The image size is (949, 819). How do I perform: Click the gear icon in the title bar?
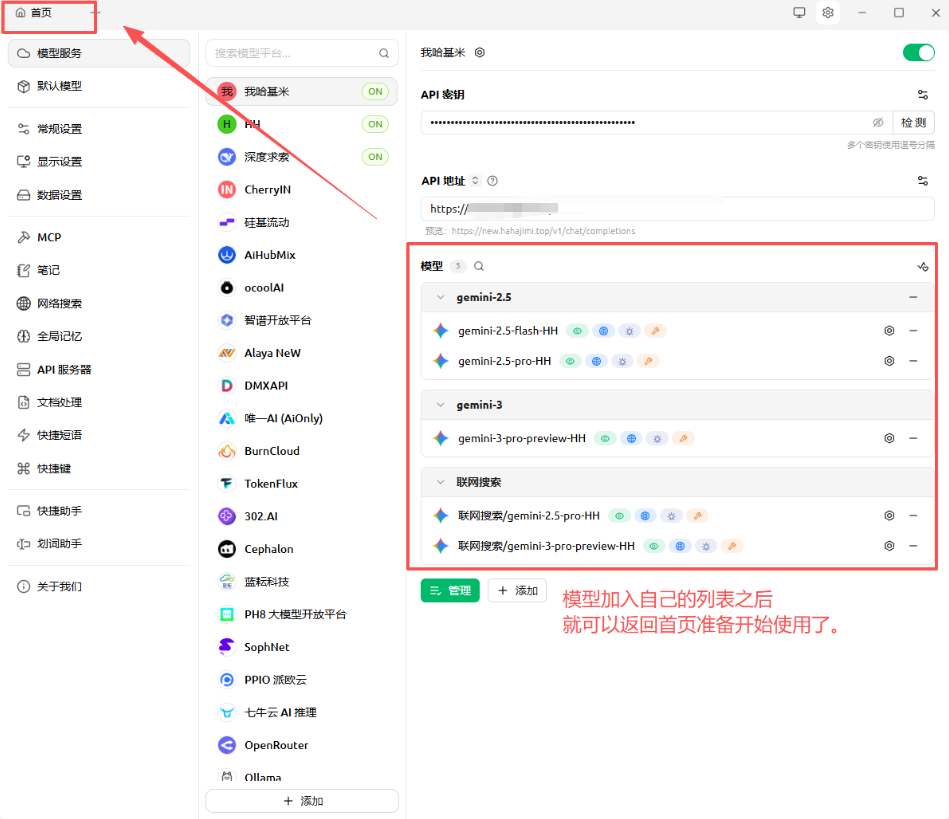click(x=827, y=13)
